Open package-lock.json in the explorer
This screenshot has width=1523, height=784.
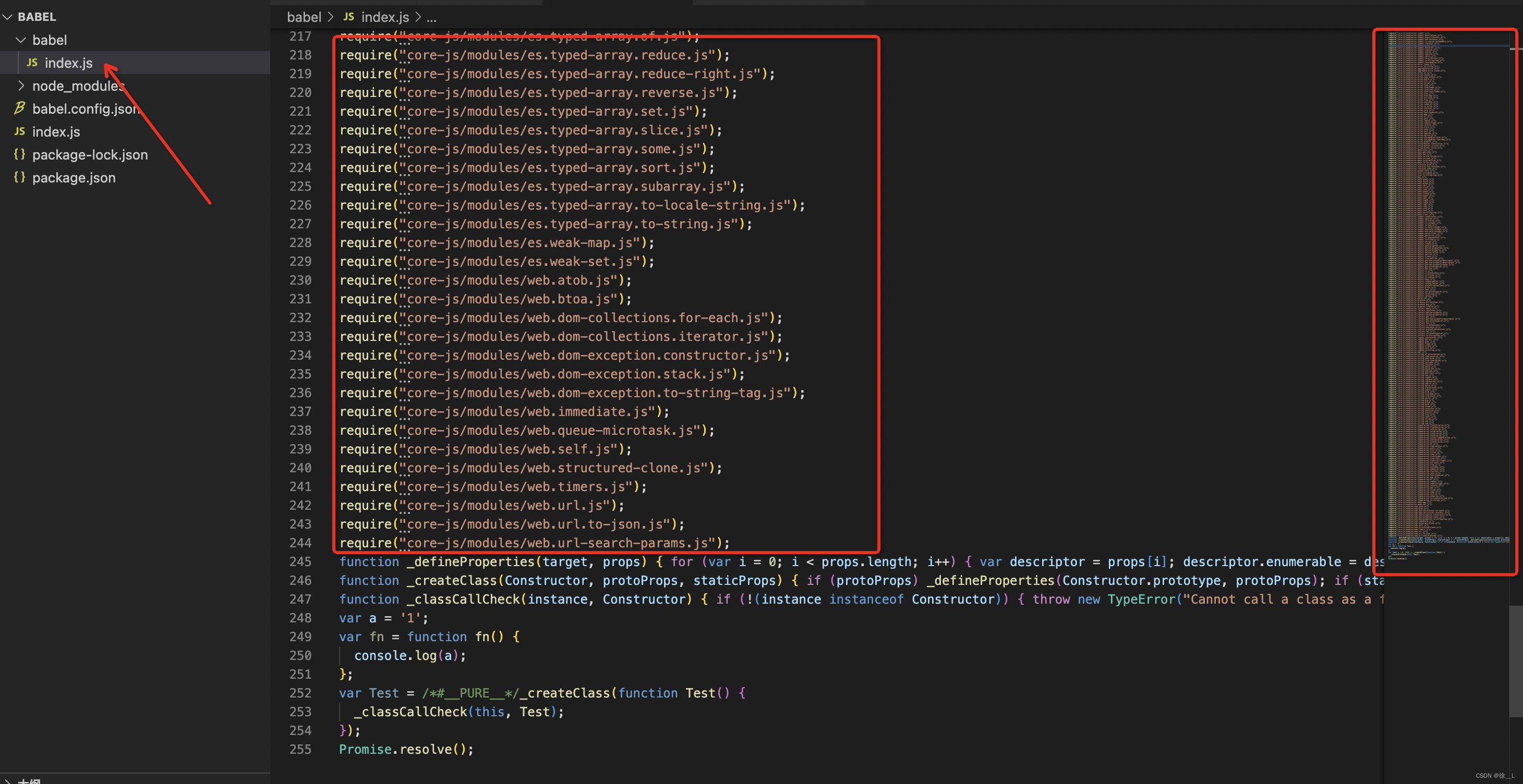pyautogui.click(x=90, y=155)
